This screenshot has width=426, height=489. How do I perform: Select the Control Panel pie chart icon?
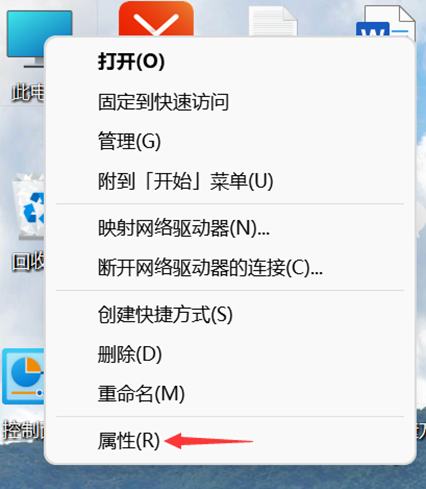(23, 376)
